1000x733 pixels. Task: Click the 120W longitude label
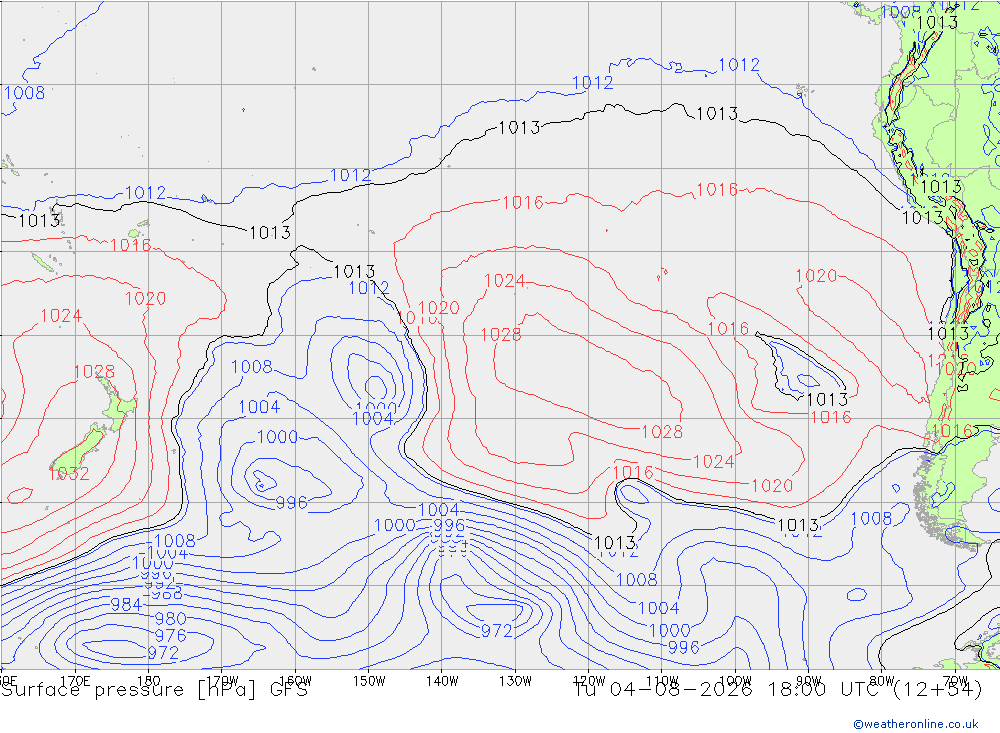point(589,681)
